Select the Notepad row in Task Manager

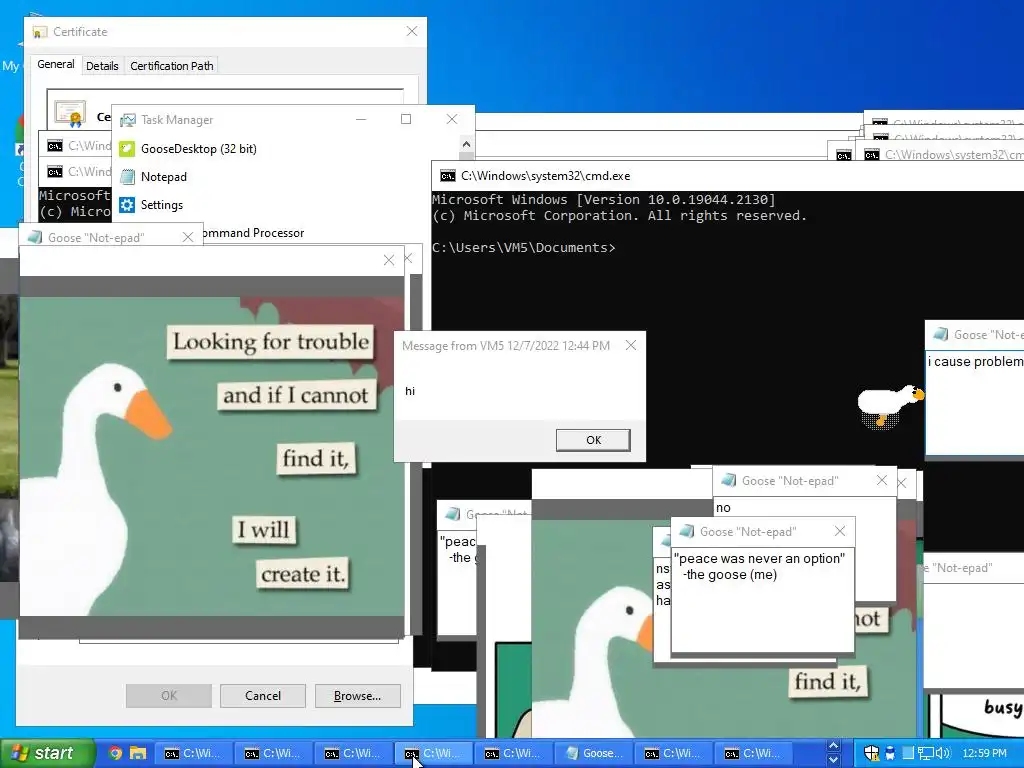coord(287,177)
